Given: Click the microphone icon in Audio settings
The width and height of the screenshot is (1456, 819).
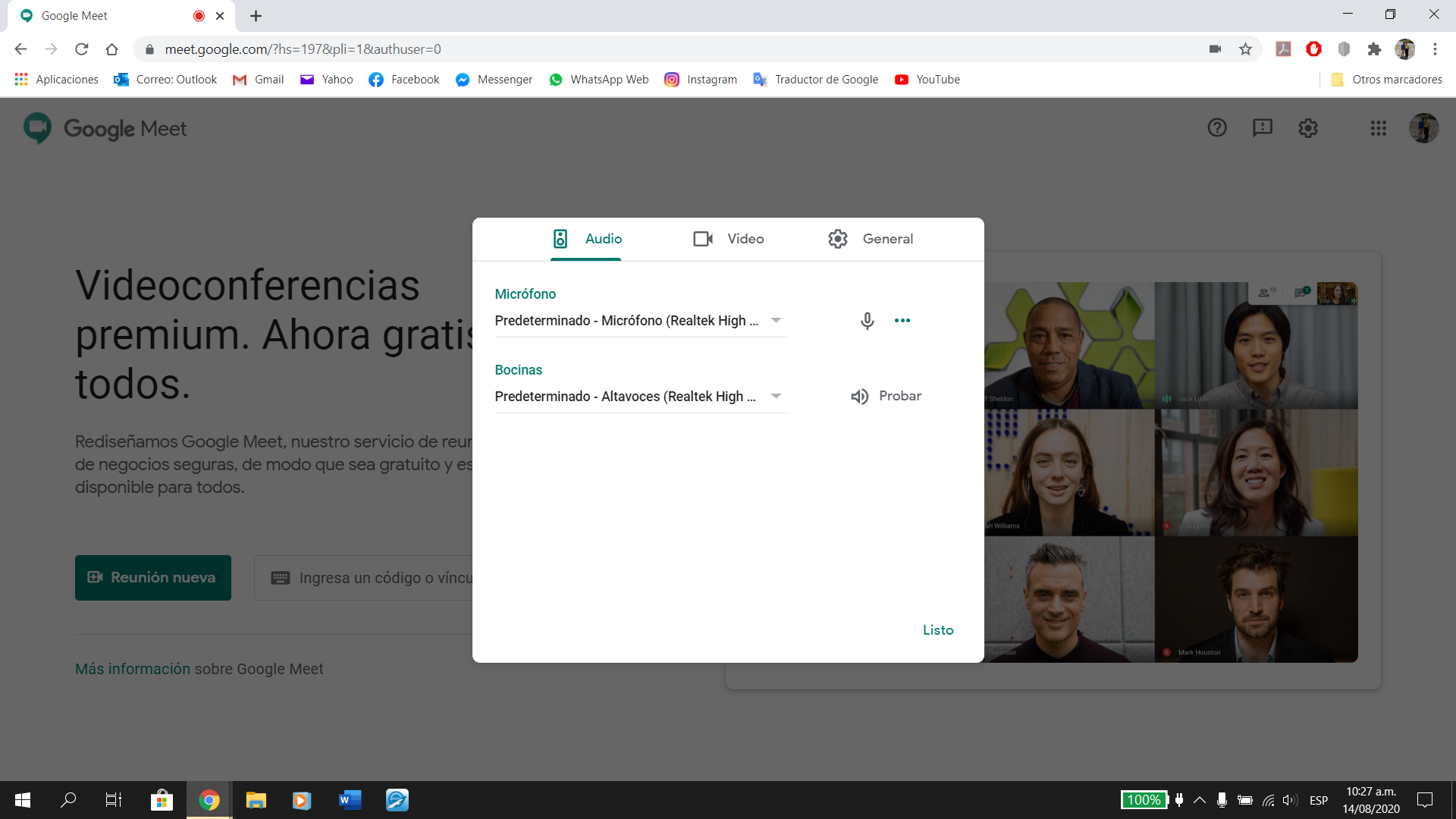Looking at the screenshot, I should 867,321.
